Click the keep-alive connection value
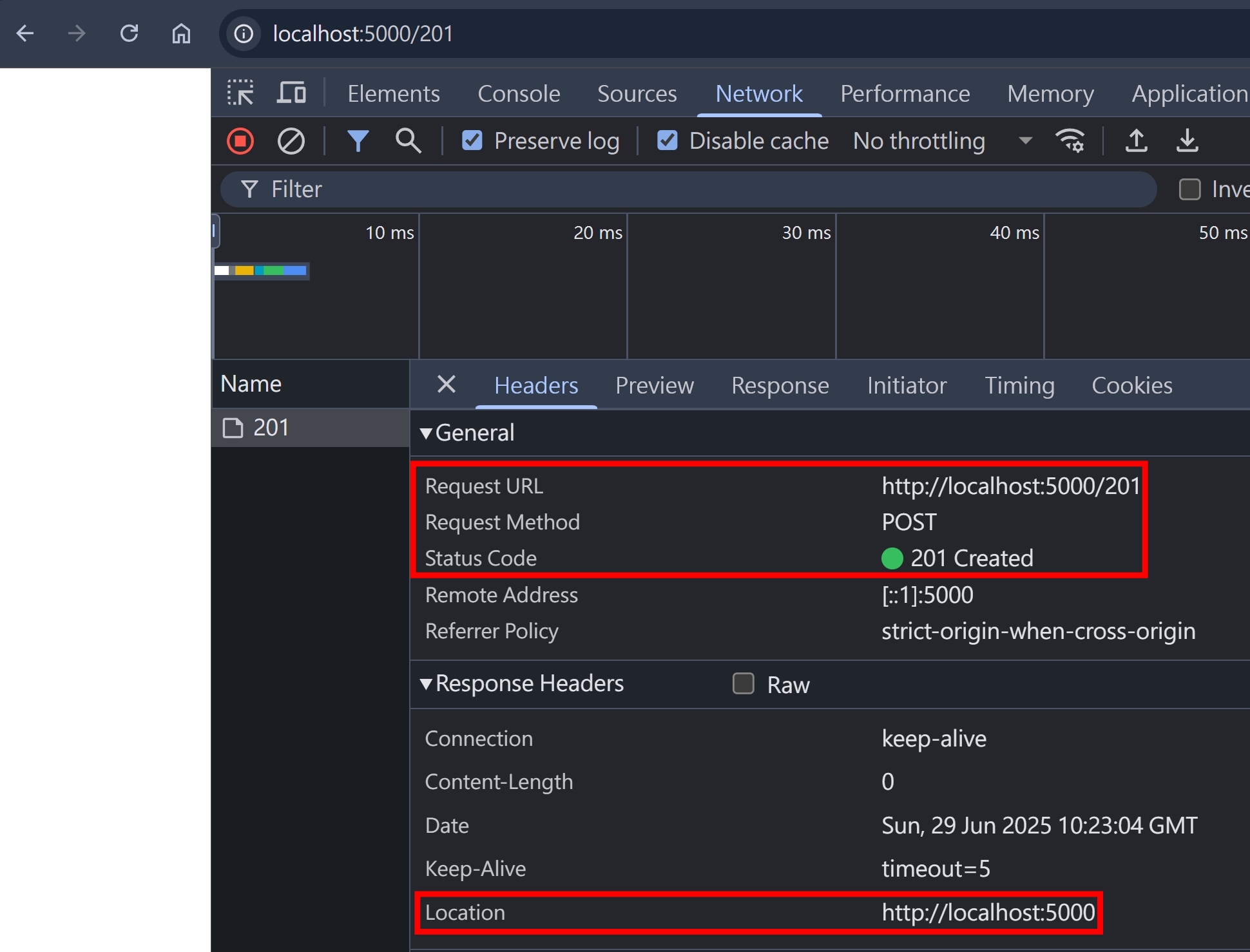This screenshot has width=1250, height=952. tap(934, 739)
